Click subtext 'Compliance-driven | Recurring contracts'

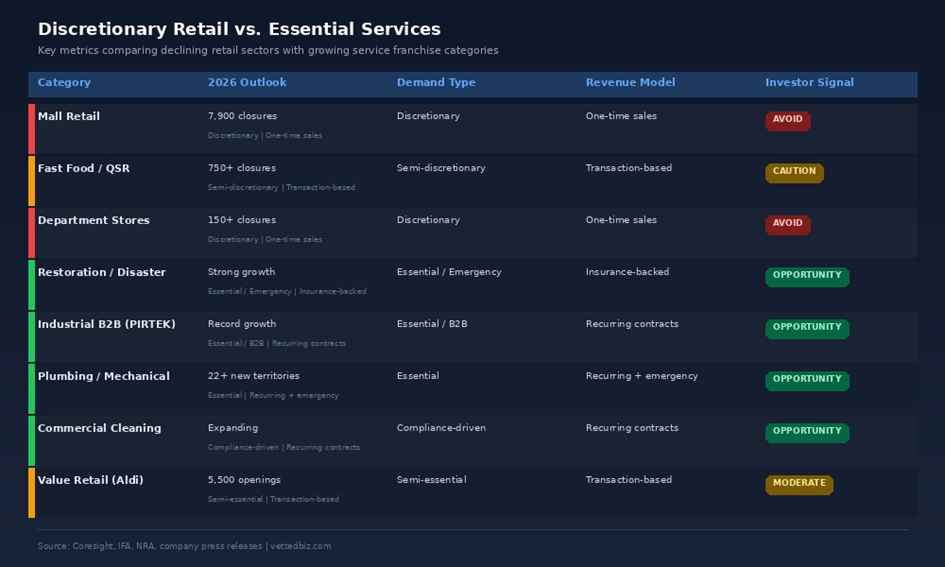(284, 447)
